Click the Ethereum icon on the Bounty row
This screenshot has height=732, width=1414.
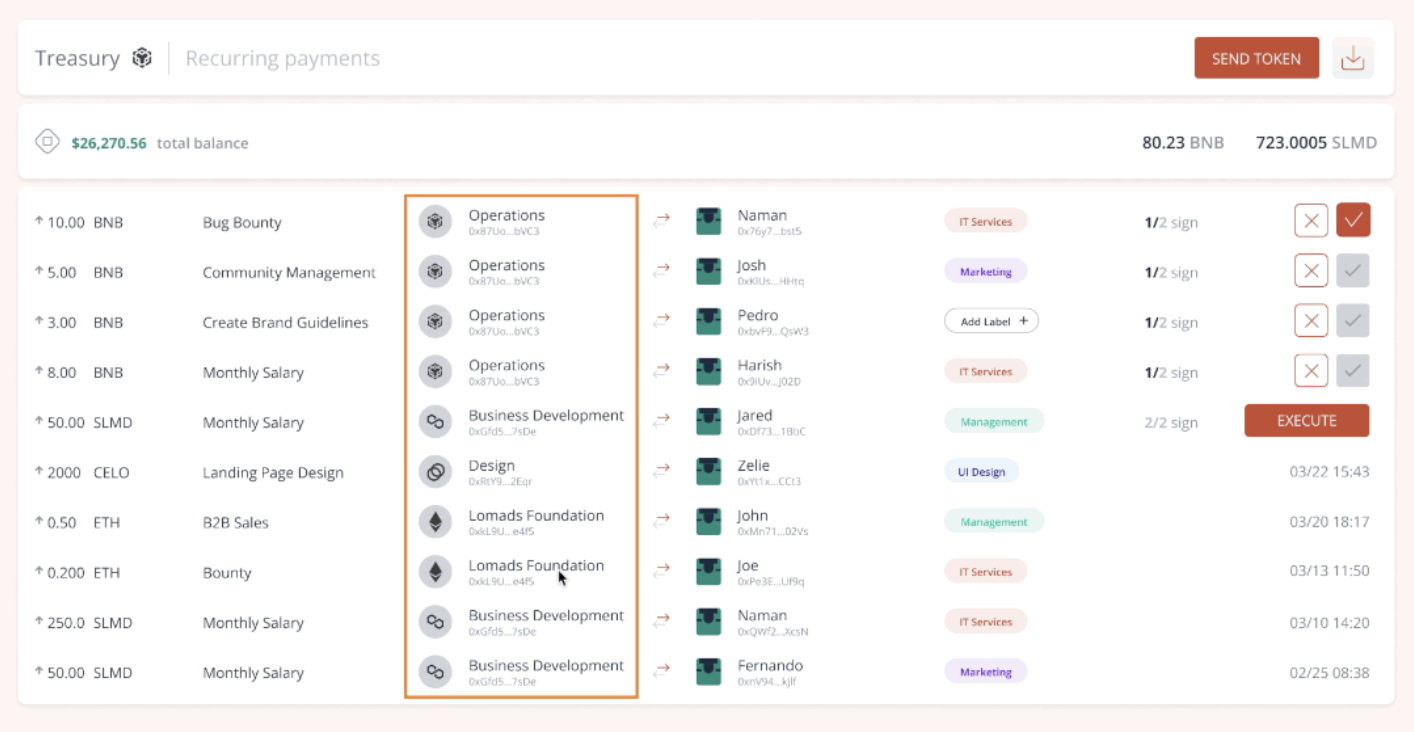pos(435,571)
